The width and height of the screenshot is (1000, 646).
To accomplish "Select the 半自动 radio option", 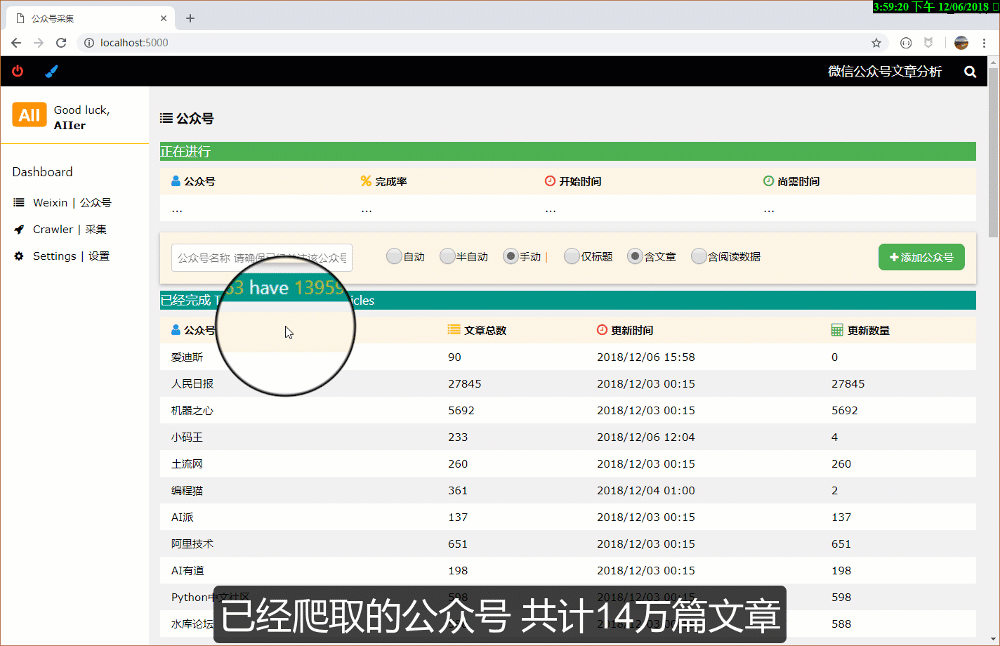I will pyautogui.click(x=447, y=256).
